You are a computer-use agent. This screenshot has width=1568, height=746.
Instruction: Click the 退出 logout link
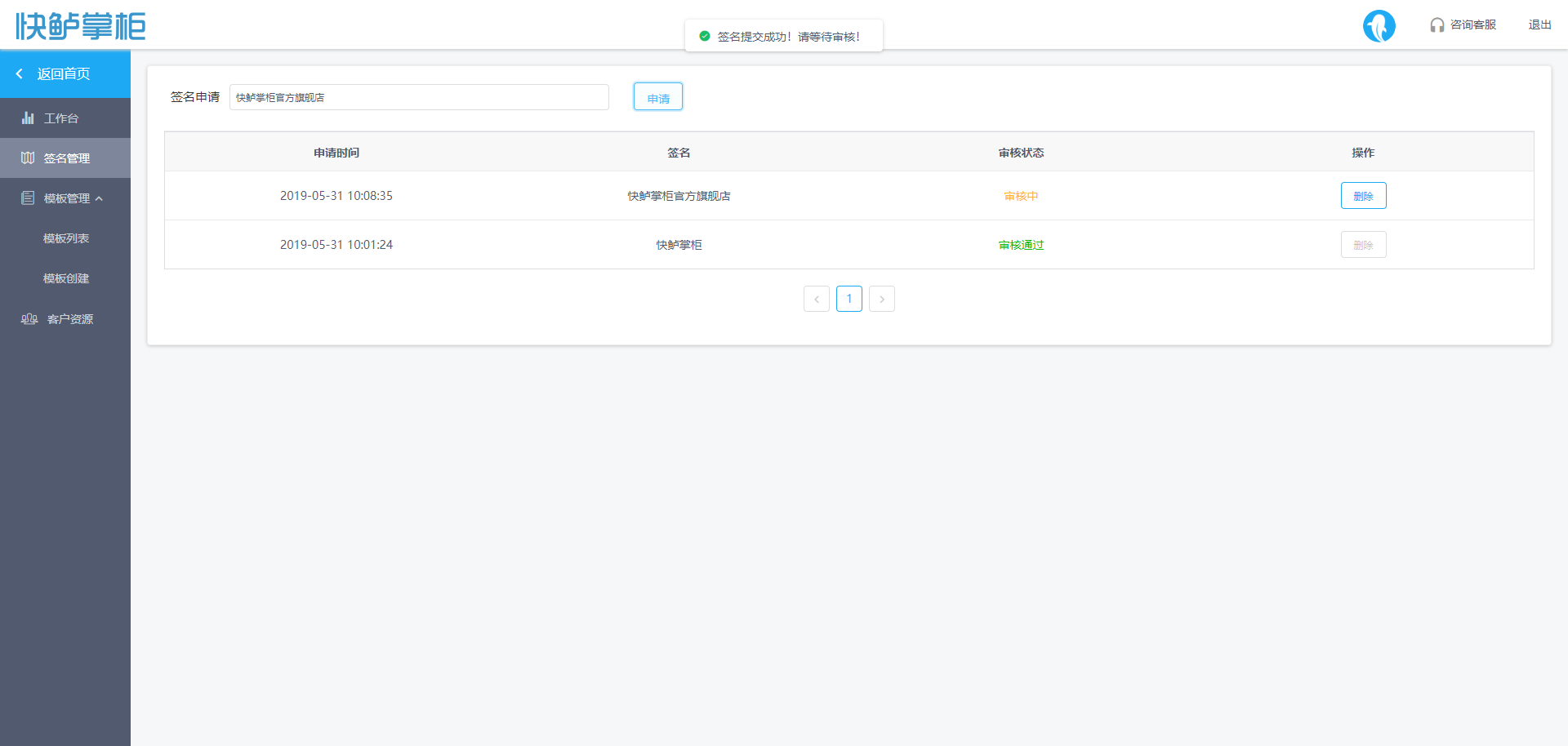(x=1539, y=25)
